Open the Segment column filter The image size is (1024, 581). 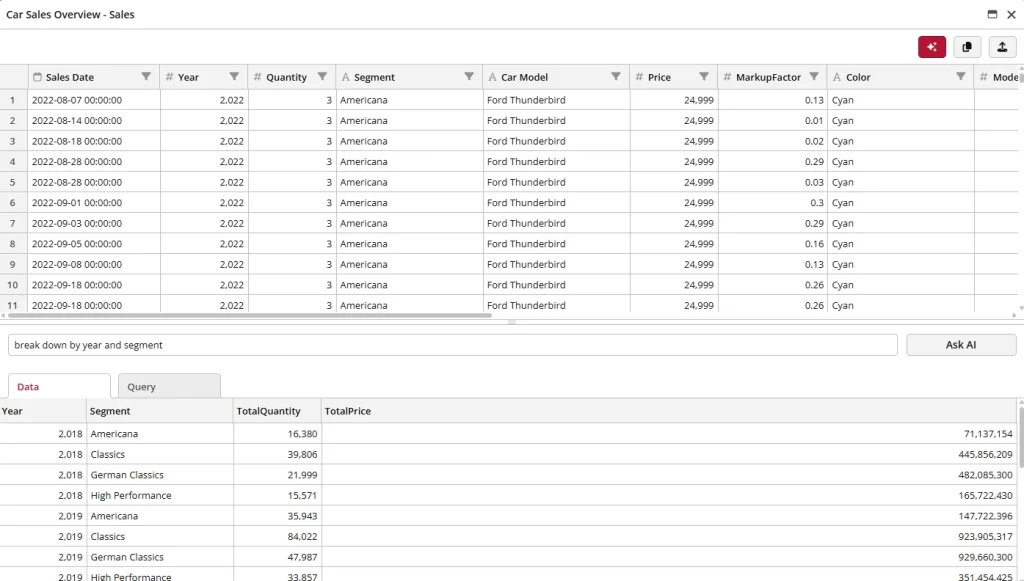coord(467,76)
